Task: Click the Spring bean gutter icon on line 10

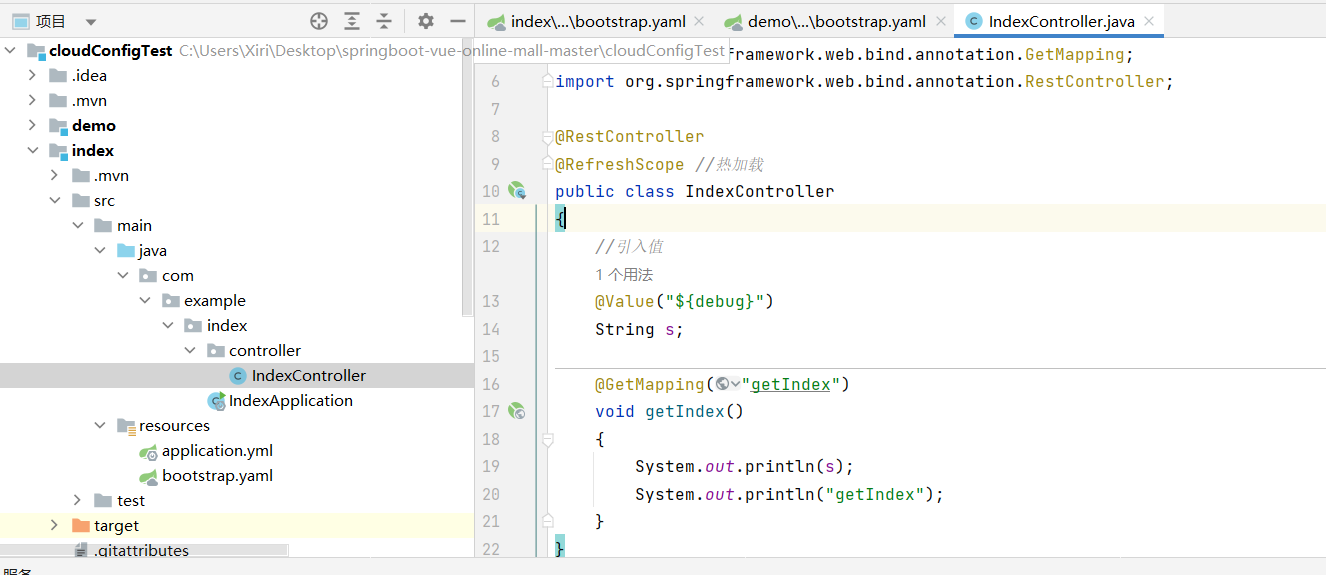Action: click(x=517, y=190)
